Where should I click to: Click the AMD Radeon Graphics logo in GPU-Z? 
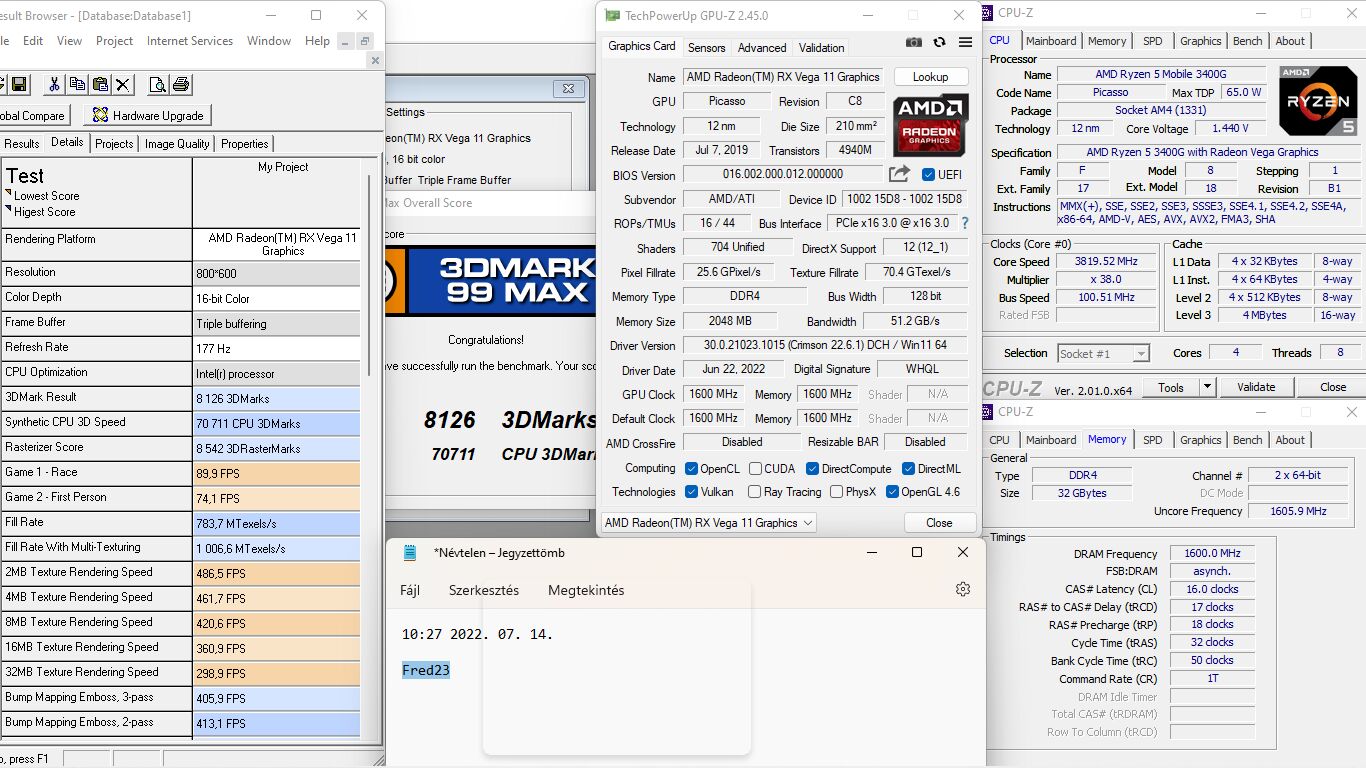[931, 125]
